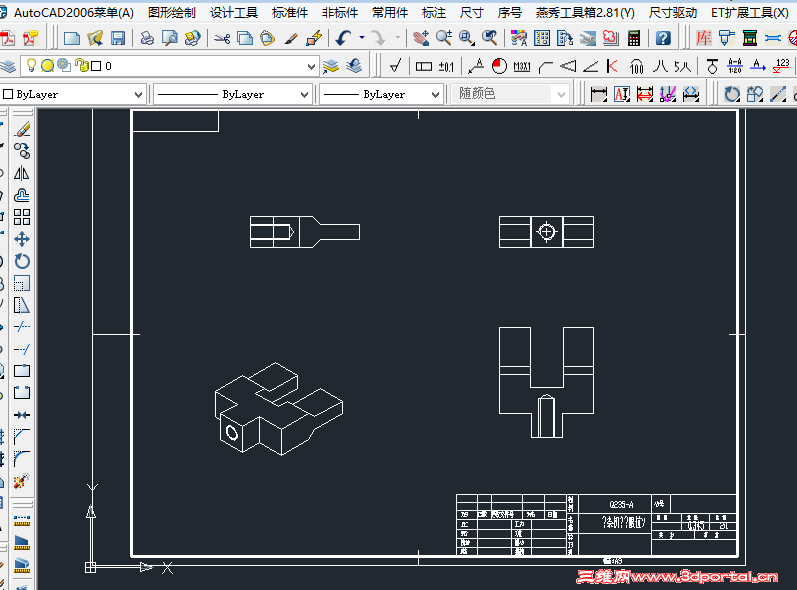Open the ByLayer linetype dropdown
The image size is (797, 590).
(304, 95)
